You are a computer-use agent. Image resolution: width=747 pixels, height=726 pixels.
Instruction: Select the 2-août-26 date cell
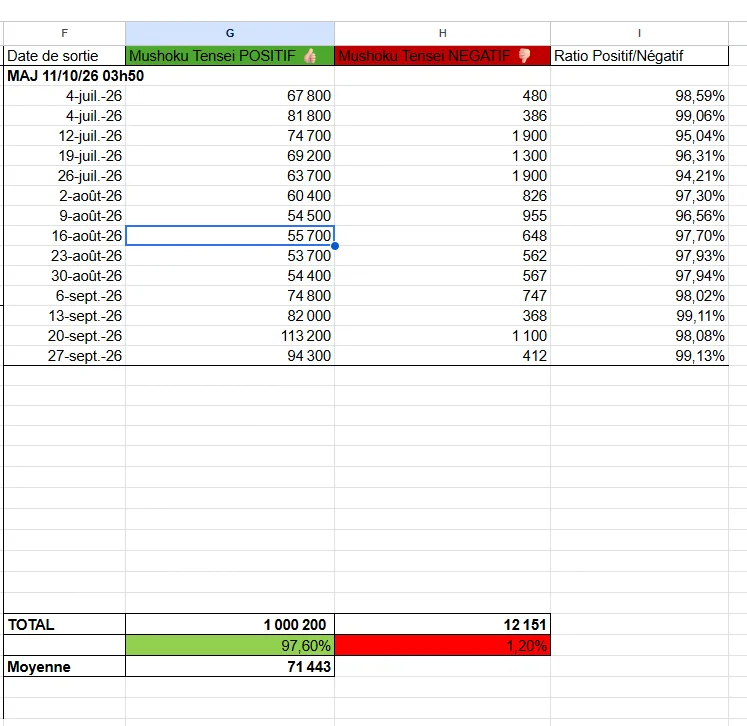64,196
